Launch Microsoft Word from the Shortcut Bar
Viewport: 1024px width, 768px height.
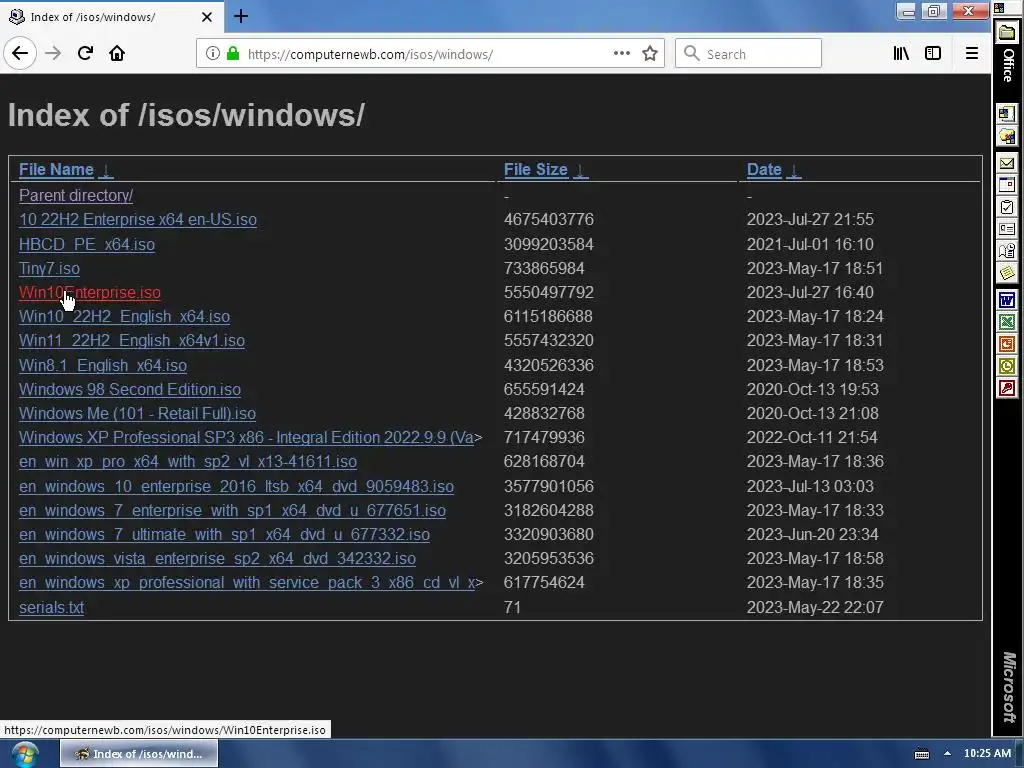click(x=1007, y=300)
